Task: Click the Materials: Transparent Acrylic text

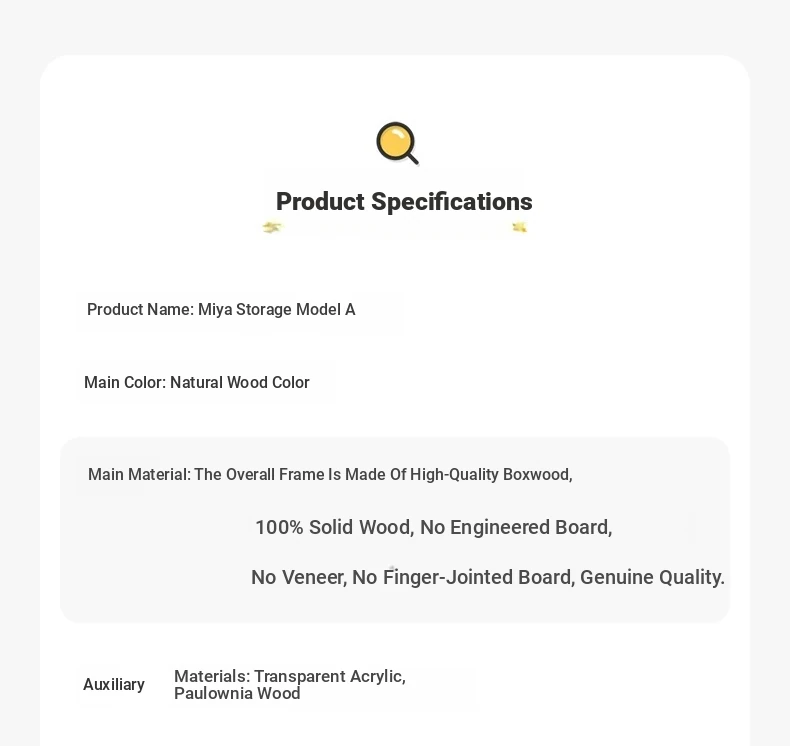Action: (x=290, y=676)
